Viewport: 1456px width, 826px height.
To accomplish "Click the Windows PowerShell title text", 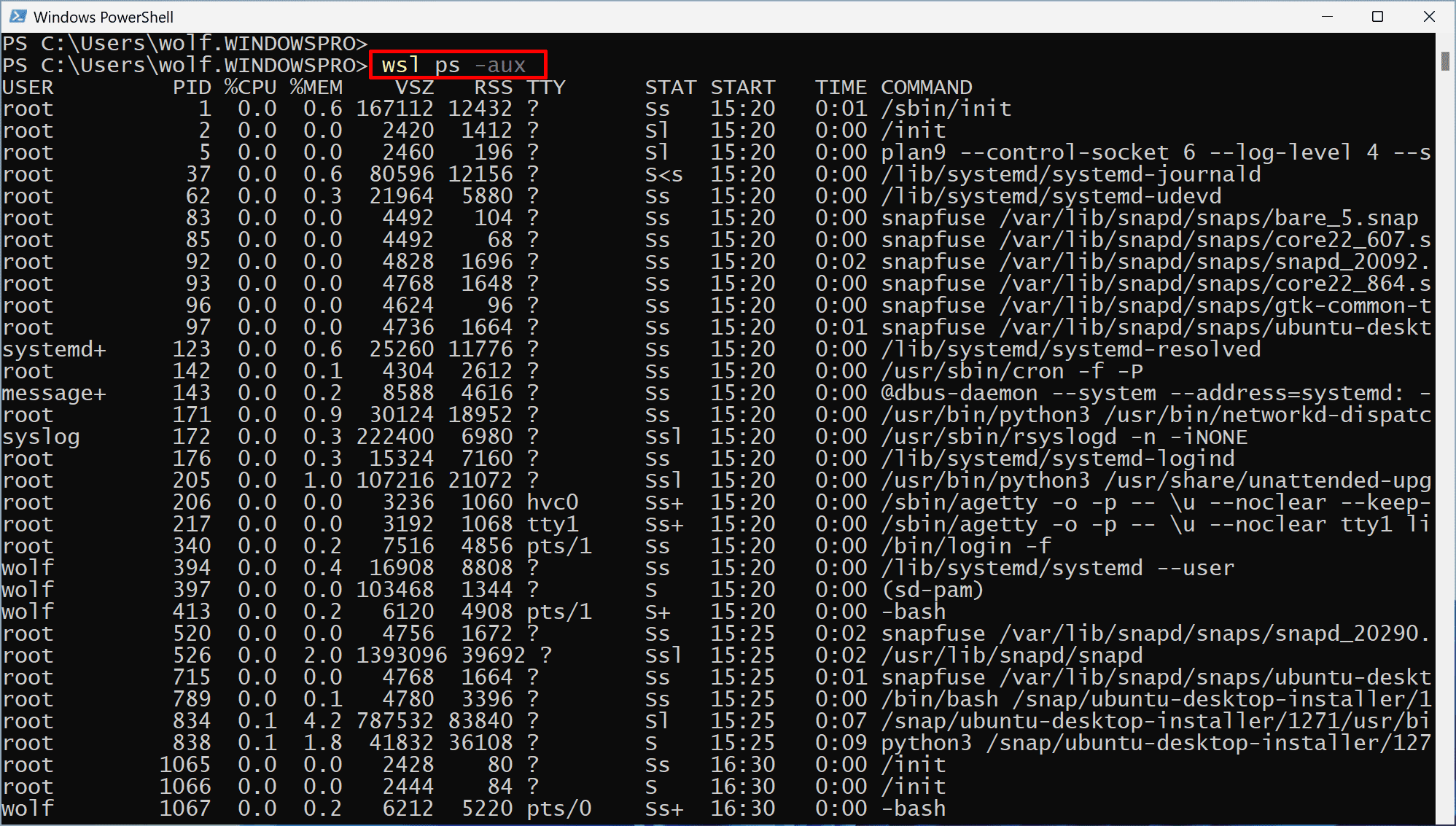I will click(x=102, y=16).
